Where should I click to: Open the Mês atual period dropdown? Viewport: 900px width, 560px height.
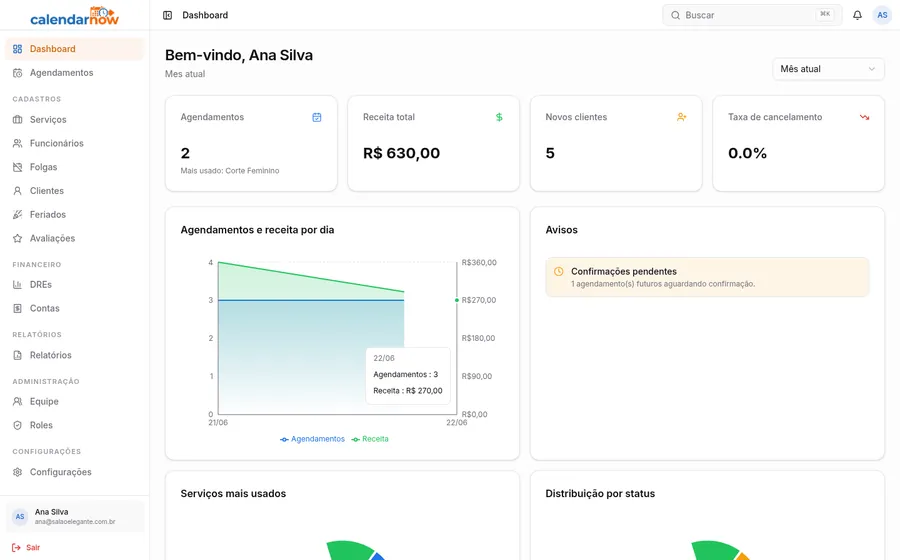(x=828, y=69)
